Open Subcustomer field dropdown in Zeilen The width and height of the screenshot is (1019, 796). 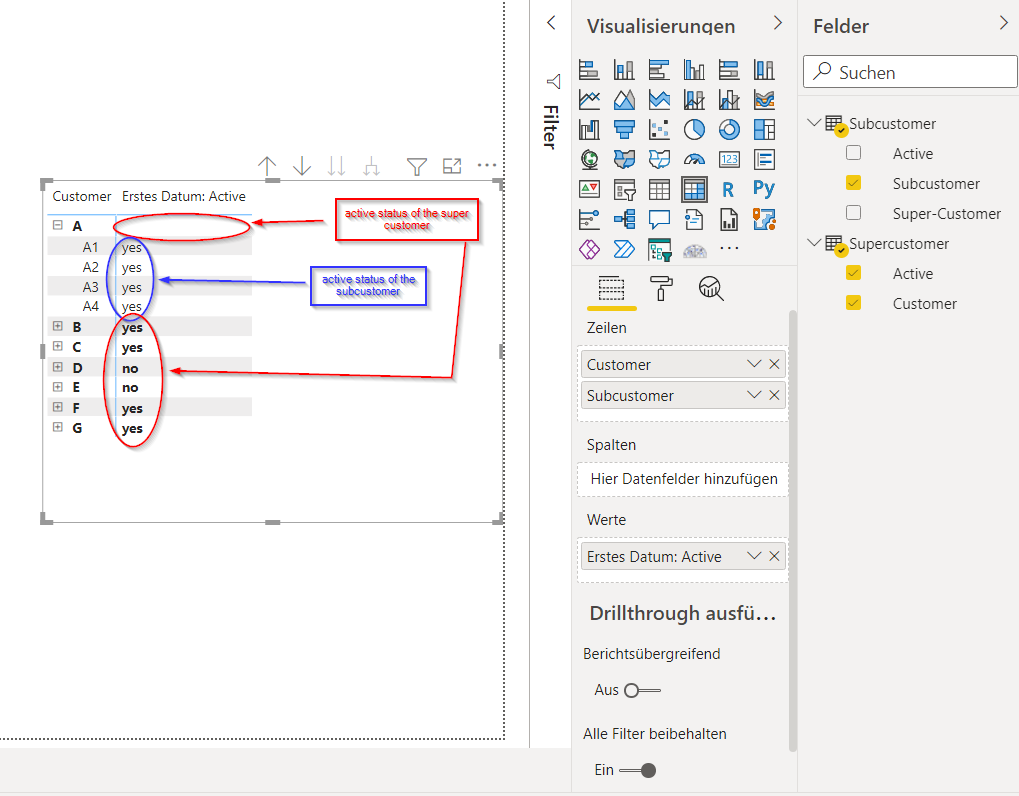point(754,394)
